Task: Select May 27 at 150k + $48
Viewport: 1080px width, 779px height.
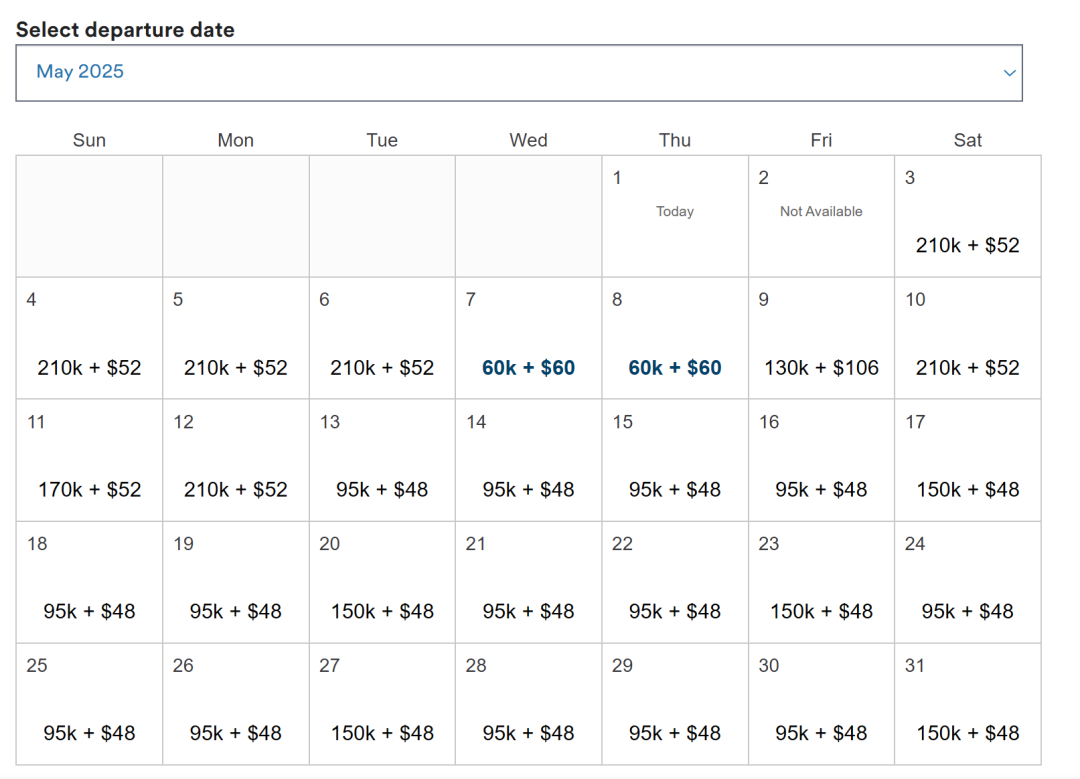Action: click(382, 704)
